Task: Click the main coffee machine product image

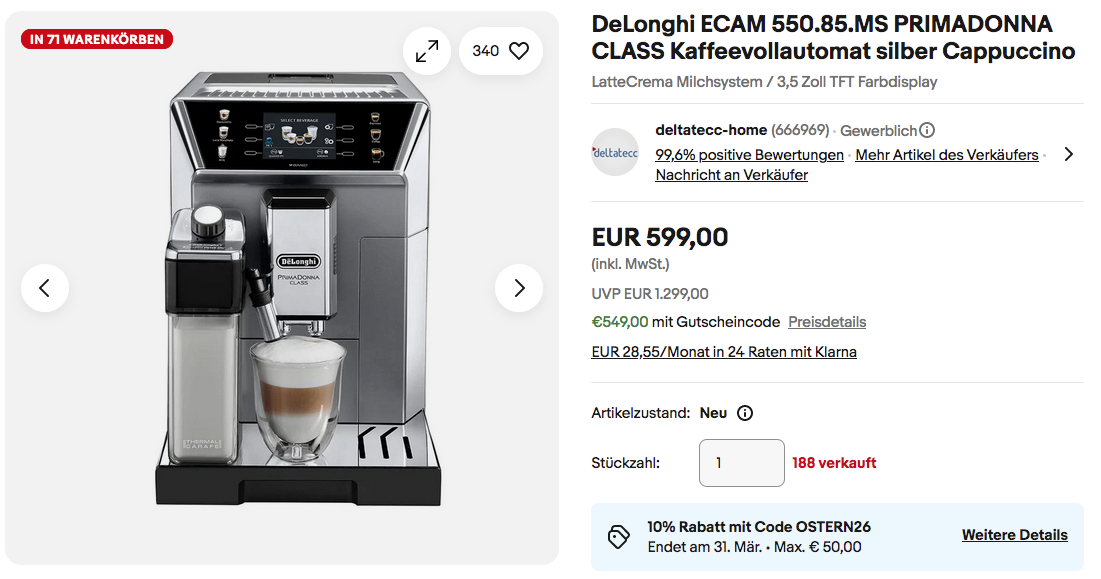Action: (x=298, y=289)
